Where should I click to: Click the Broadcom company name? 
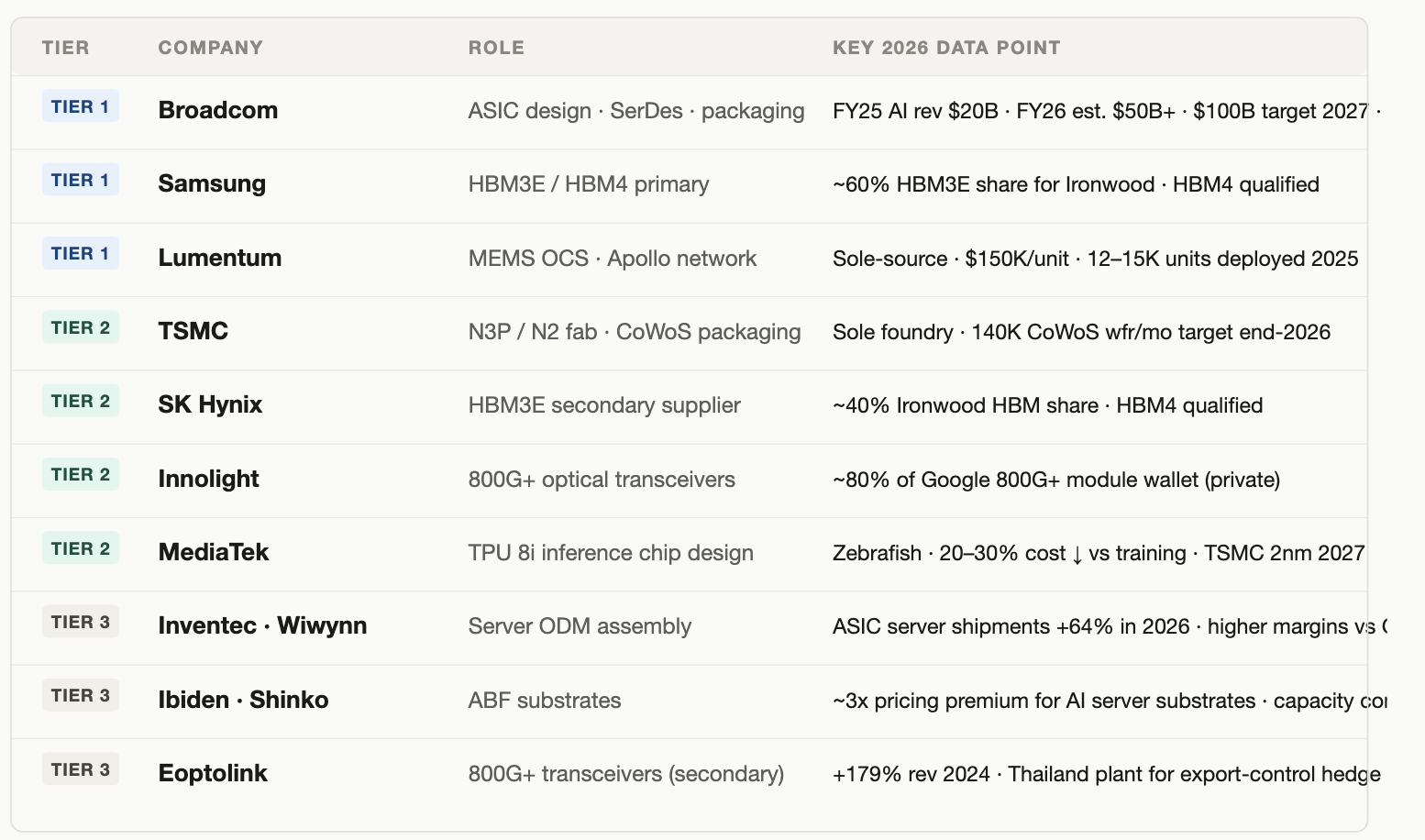pyautogui.click(x=218, y=110)
